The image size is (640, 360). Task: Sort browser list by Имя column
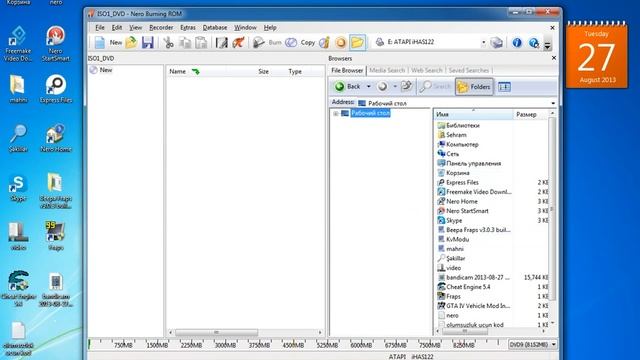click(473, 114)
